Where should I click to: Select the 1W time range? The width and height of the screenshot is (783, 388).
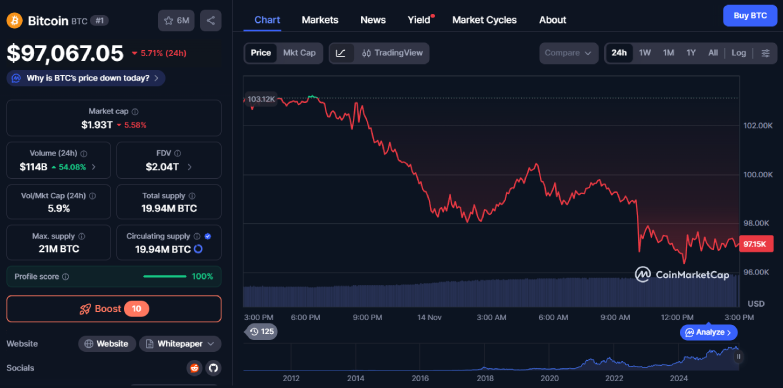pos(645,53)
